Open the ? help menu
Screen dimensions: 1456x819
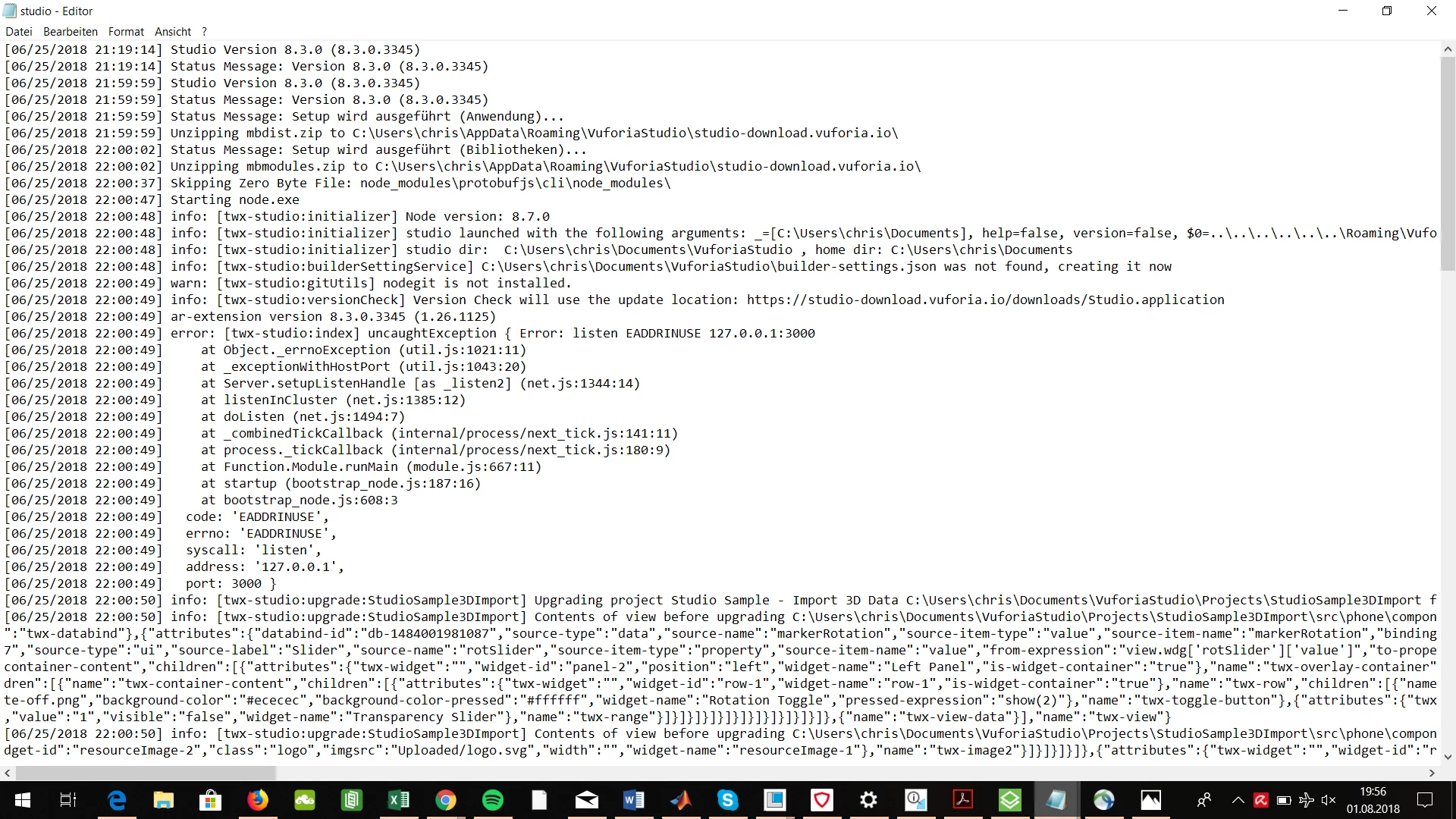click(204, 32)
